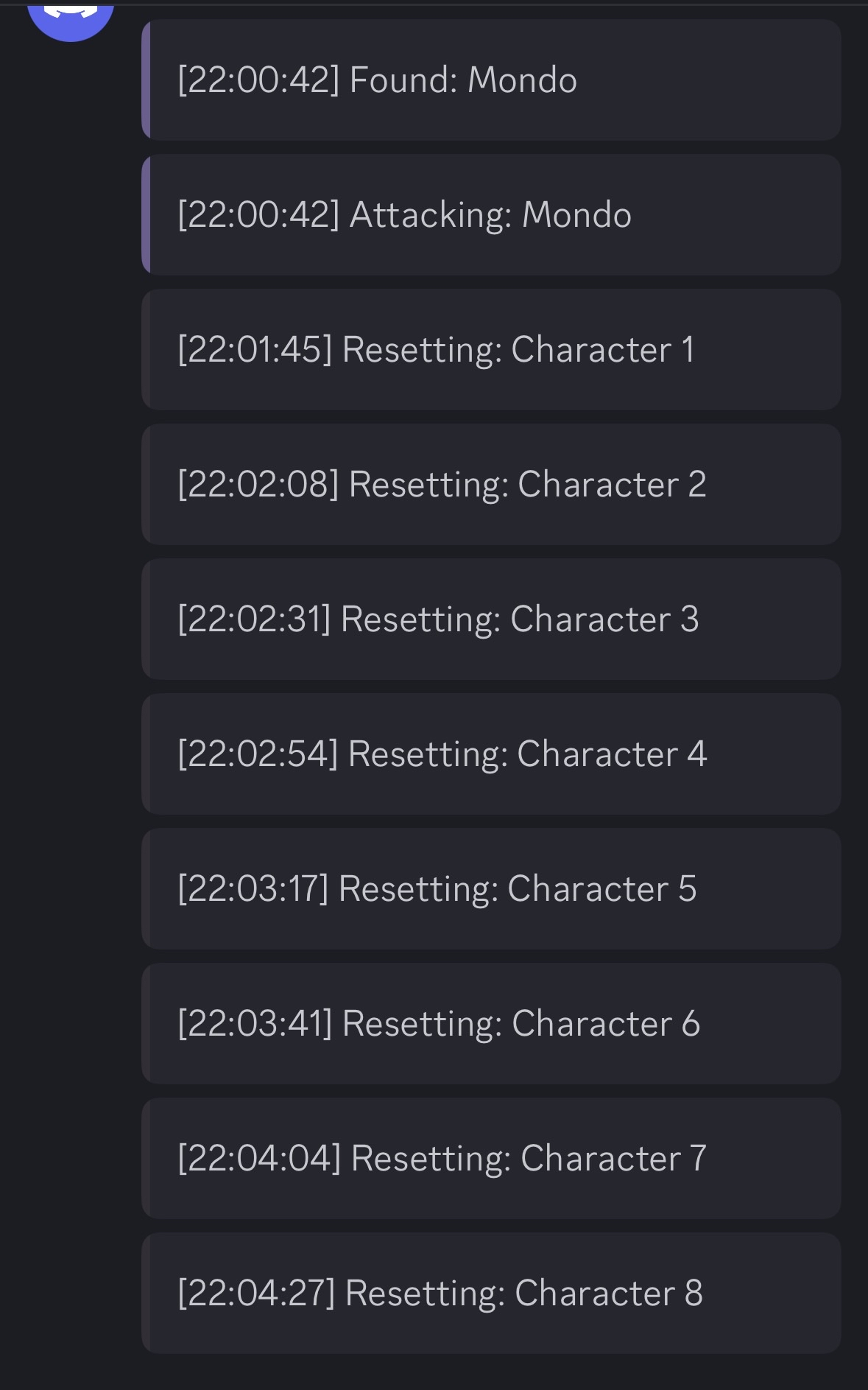
Task: Click purple accent bar of Found: Mondo embed
Action: click(146, 80)
